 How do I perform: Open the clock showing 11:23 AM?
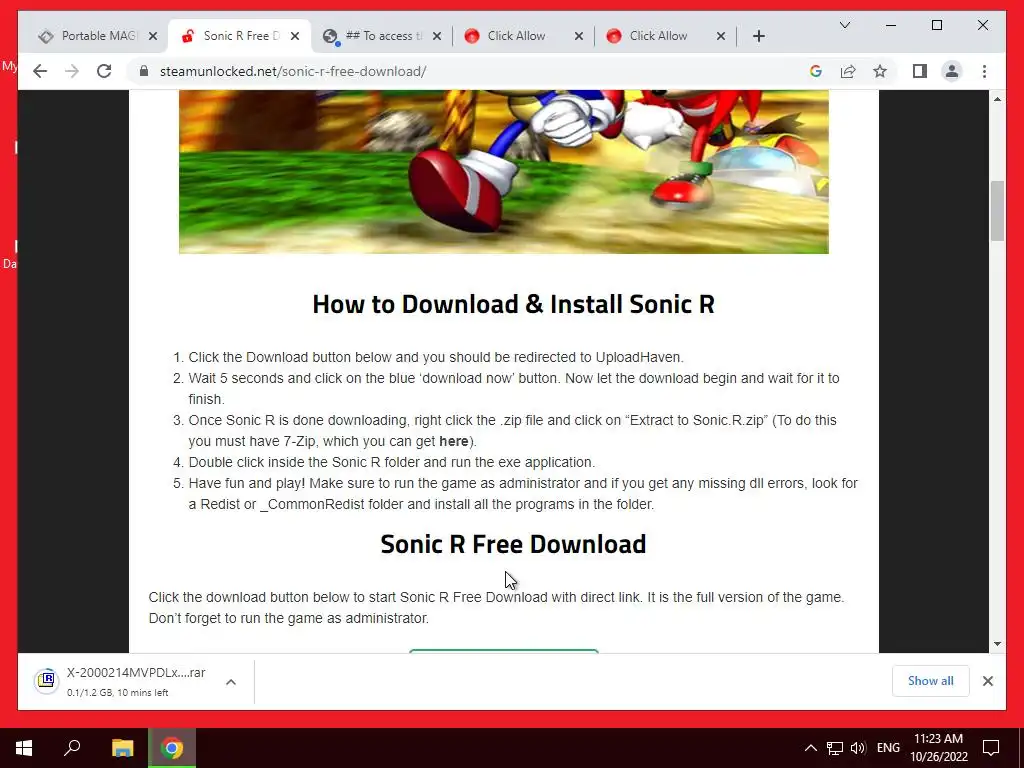(x=938, y=748)
